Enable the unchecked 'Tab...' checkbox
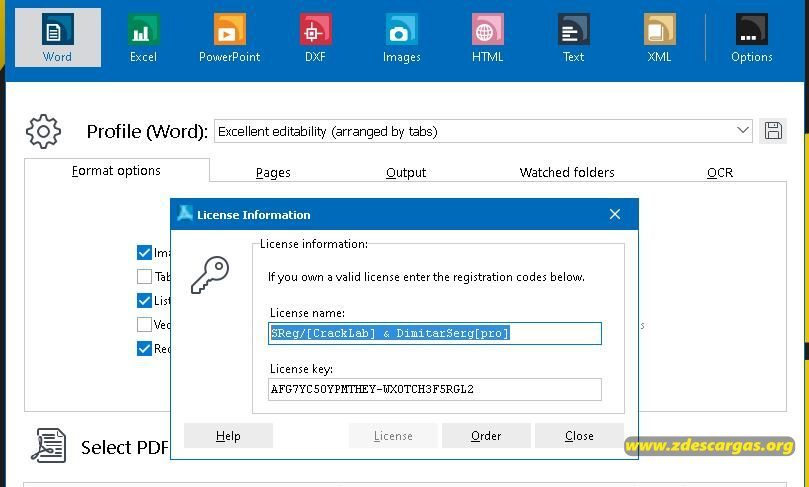Image resolution: width=809 pixels, height=487 pixels. pos(144,277)
